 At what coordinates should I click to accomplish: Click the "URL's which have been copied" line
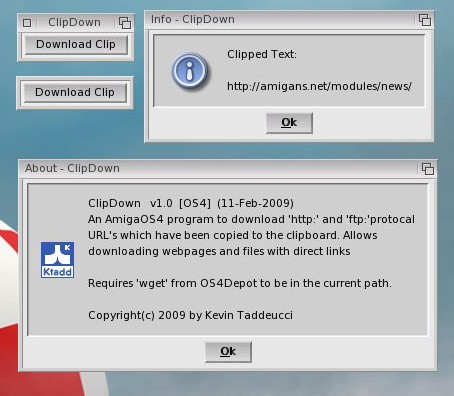point(233,235)
